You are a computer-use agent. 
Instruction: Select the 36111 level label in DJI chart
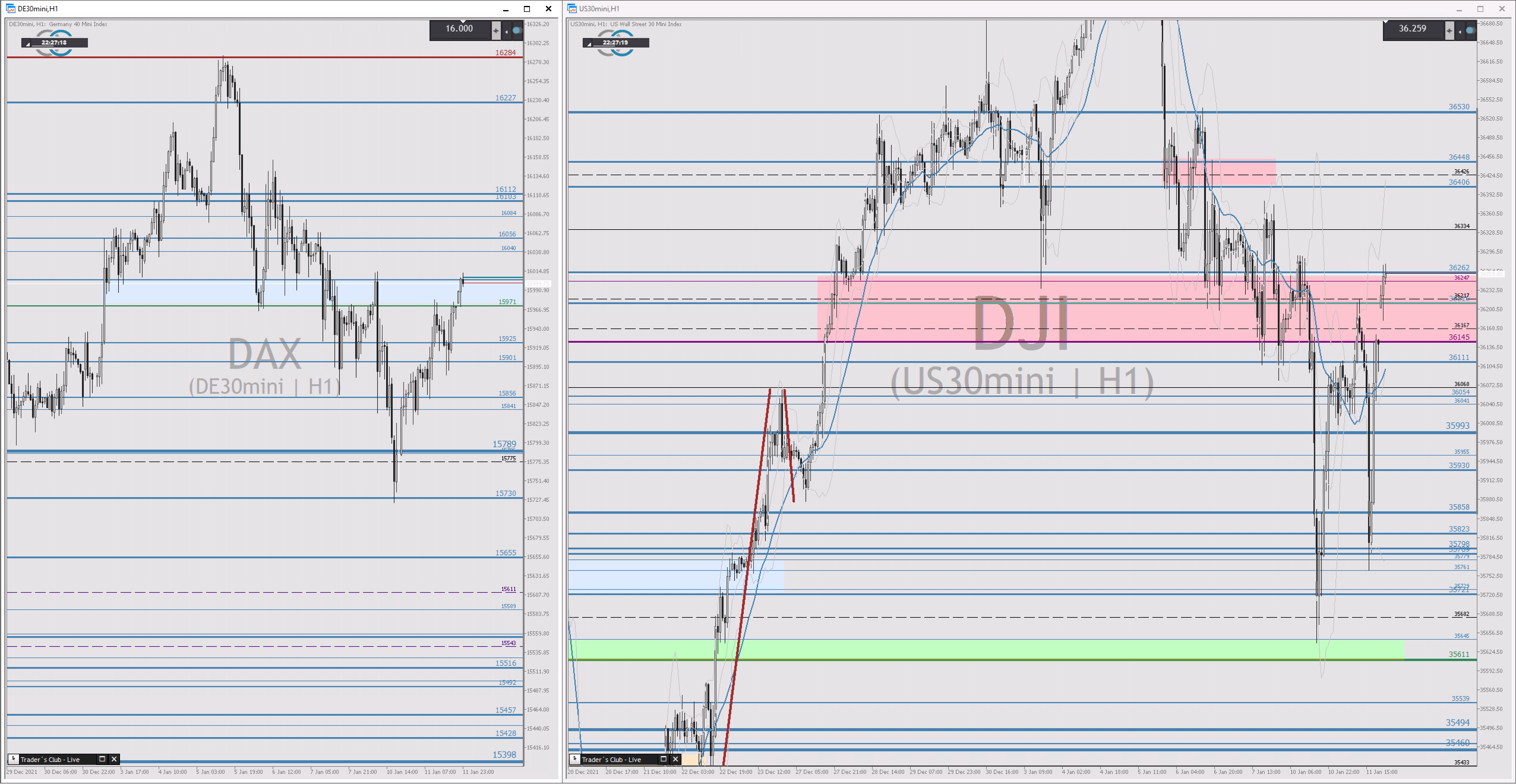(1459, 357)
